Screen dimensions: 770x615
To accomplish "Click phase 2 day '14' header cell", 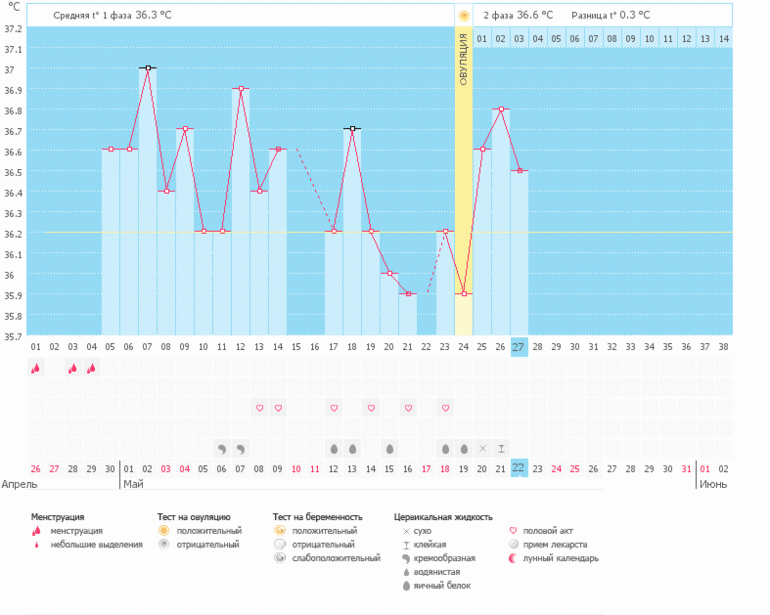I will tap(723, 39).
